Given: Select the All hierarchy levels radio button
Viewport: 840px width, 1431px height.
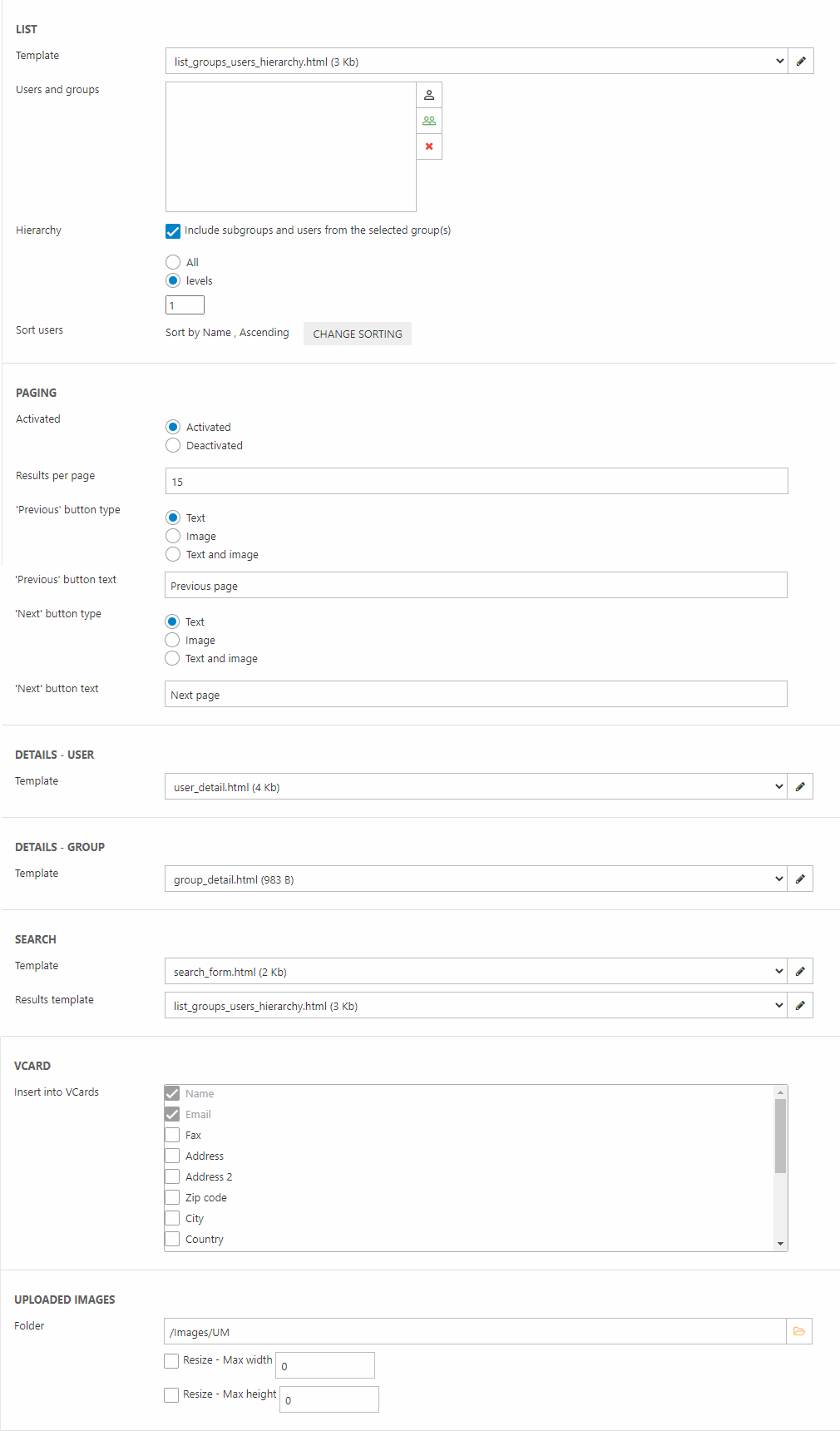Looking at the screenshot, I should click(x=173, y=262).
